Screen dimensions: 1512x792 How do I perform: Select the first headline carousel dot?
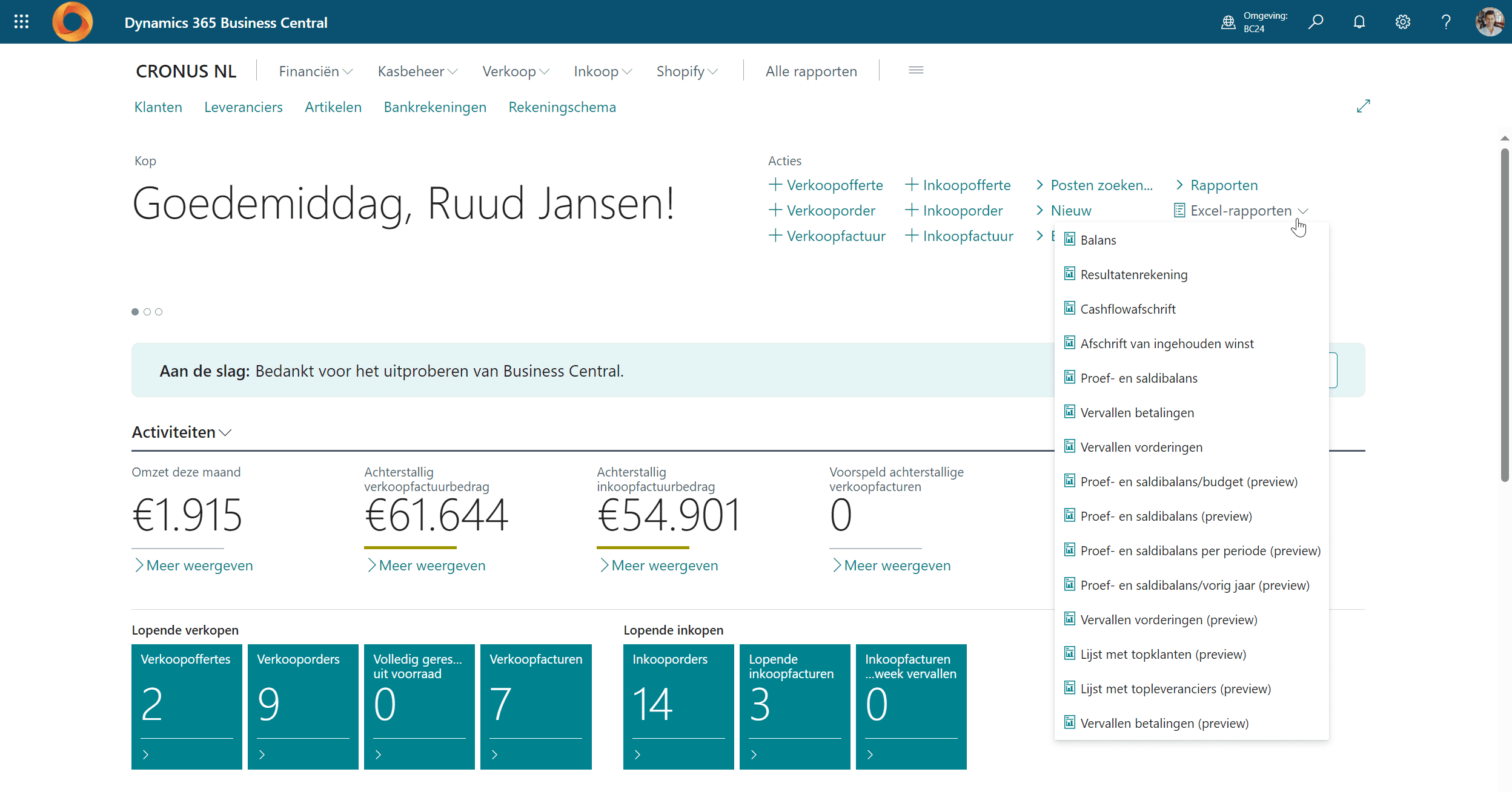(x=135, y=312)
